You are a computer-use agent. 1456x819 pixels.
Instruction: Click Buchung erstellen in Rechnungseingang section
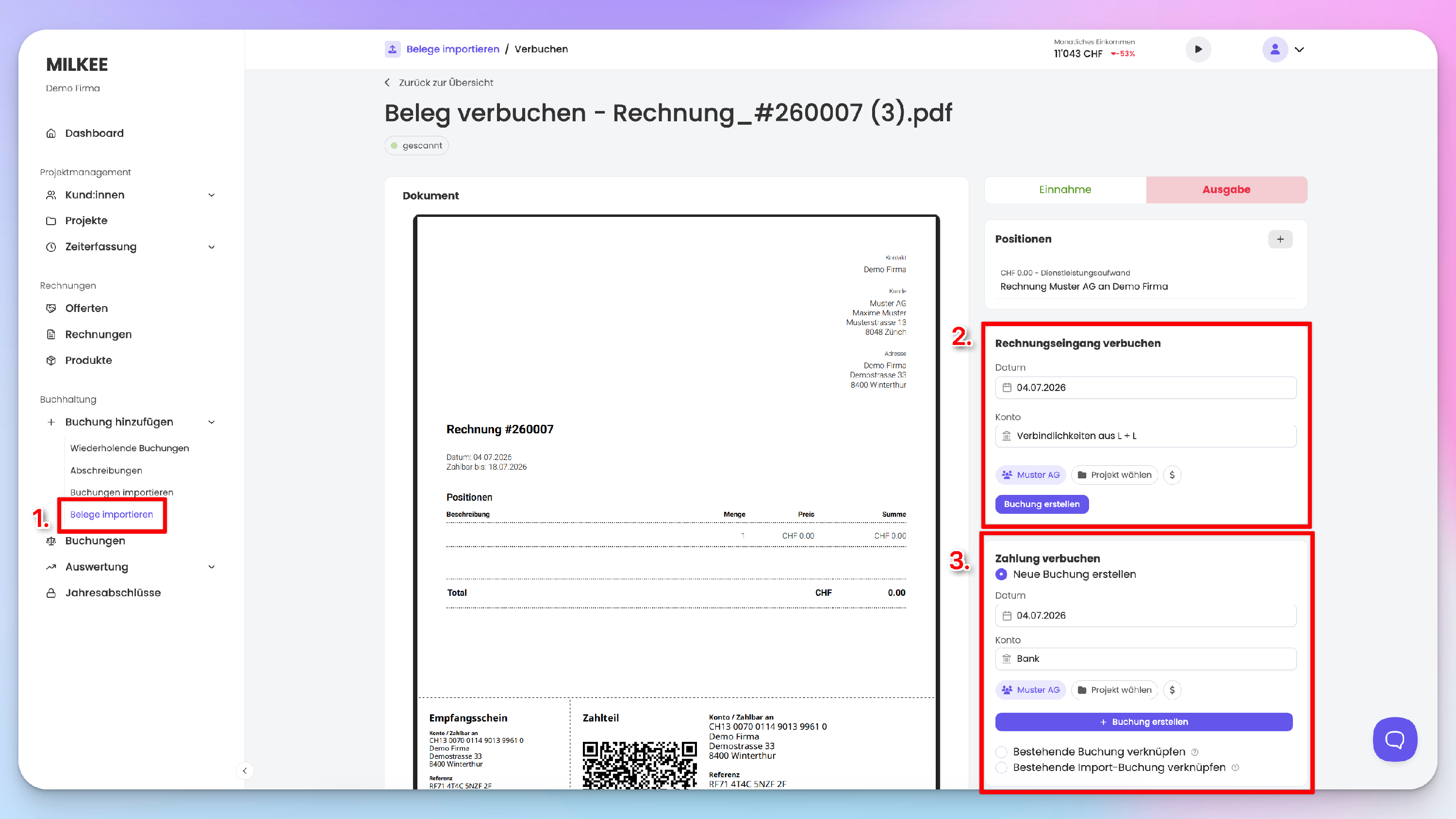[1042, 504]
